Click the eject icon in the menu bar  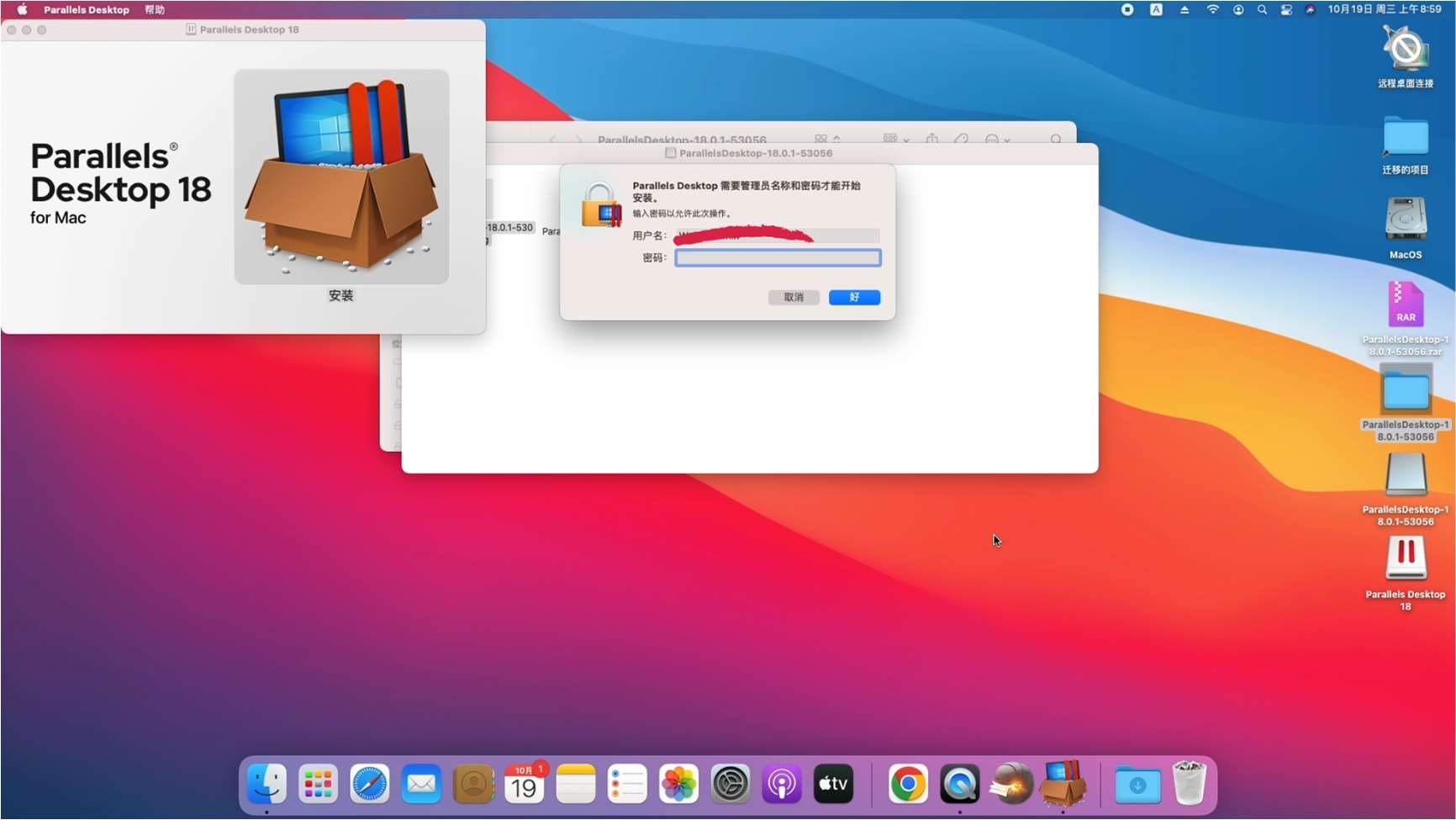(x=1184, y=9)
